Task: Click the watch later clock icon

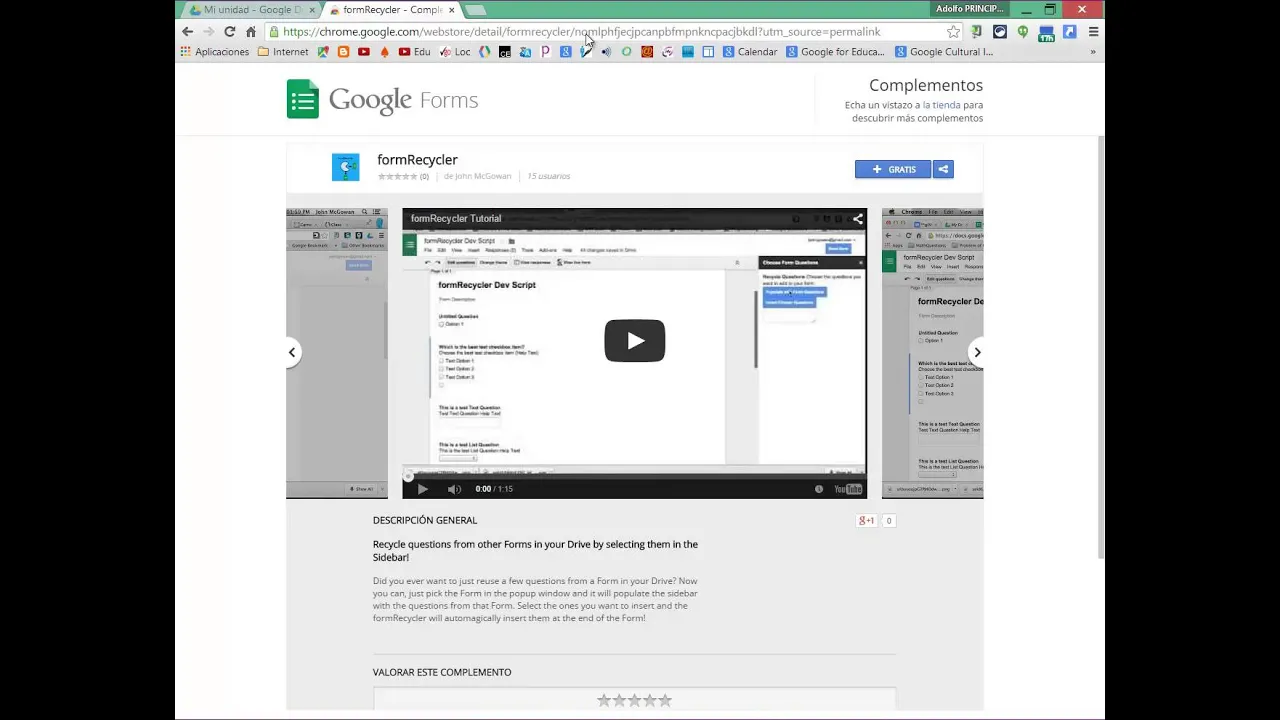Action: [819, 489]
